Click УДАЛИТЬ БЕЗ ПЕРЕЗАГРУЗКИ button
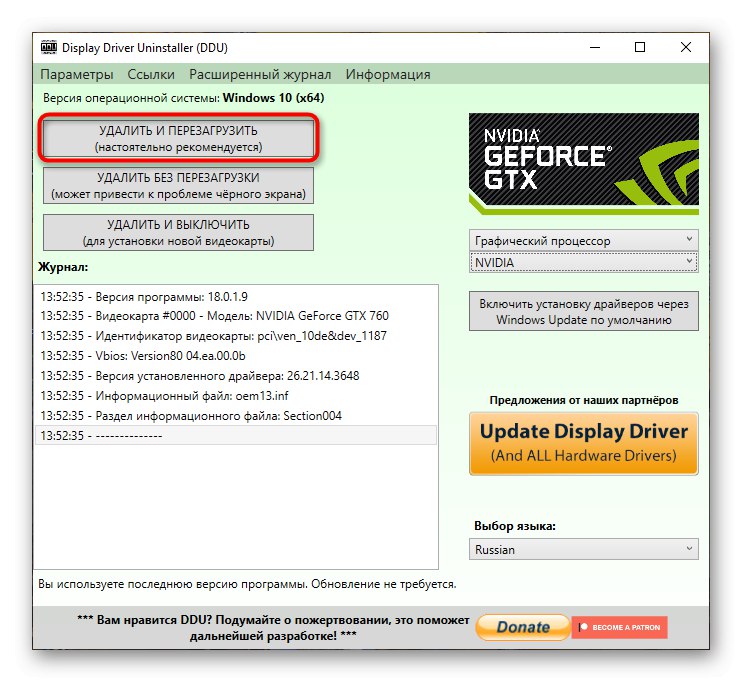The height and width of the screenshot is (682, 742). 178,186
